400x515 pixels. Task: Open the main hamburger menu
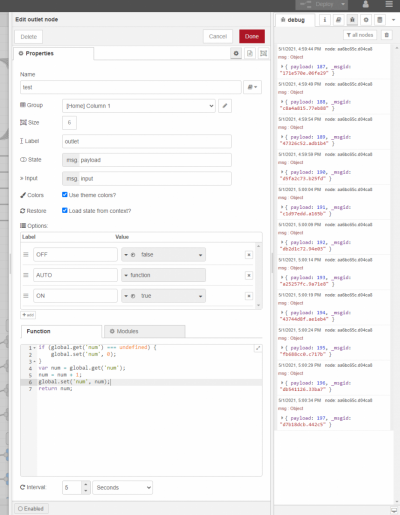tap(389, 4)
